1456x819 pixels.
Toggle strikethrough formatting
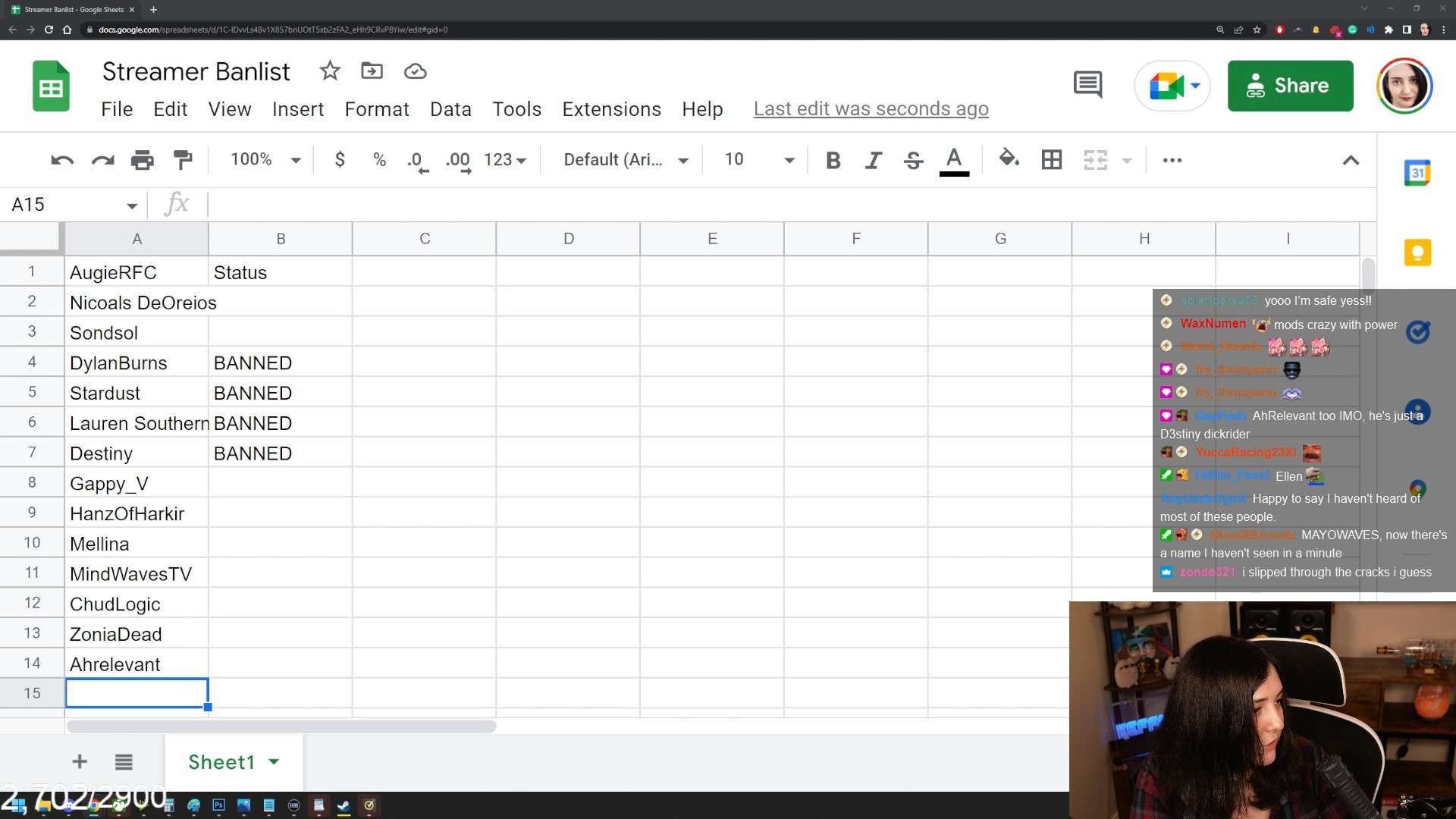pos(914,160)
